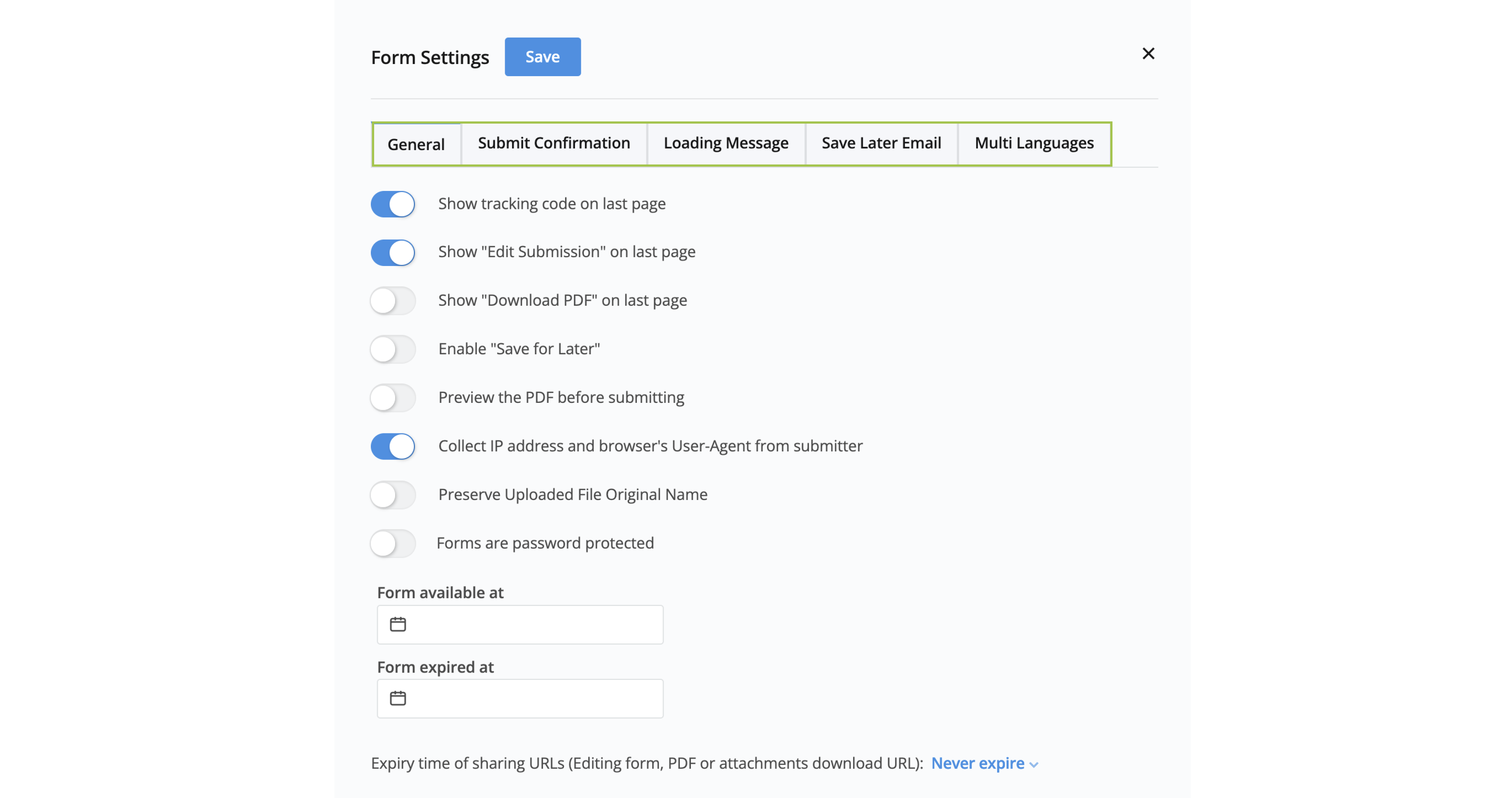The image size is (1512, 798).
Task: Toggle Preview the PDF before submitting
Action: [x=393, y=398]
